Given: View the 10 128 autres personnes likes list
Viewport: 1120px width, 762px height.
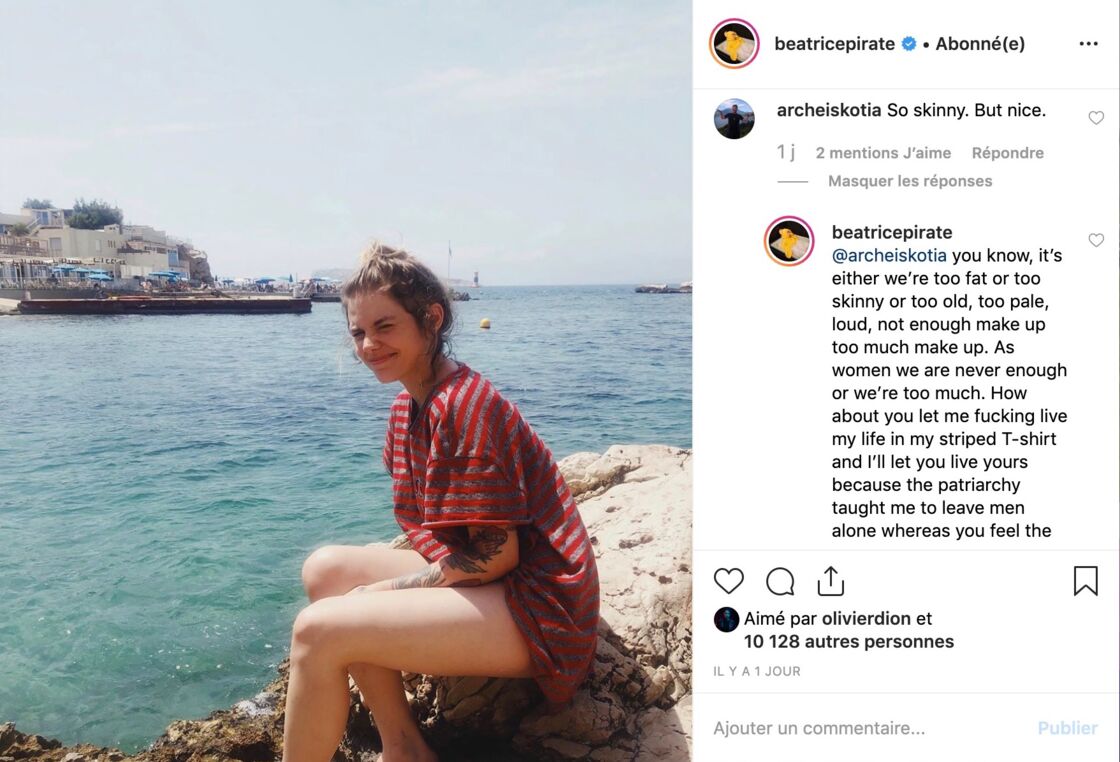Looking at the screenshot, I should [x=849, y=641].
